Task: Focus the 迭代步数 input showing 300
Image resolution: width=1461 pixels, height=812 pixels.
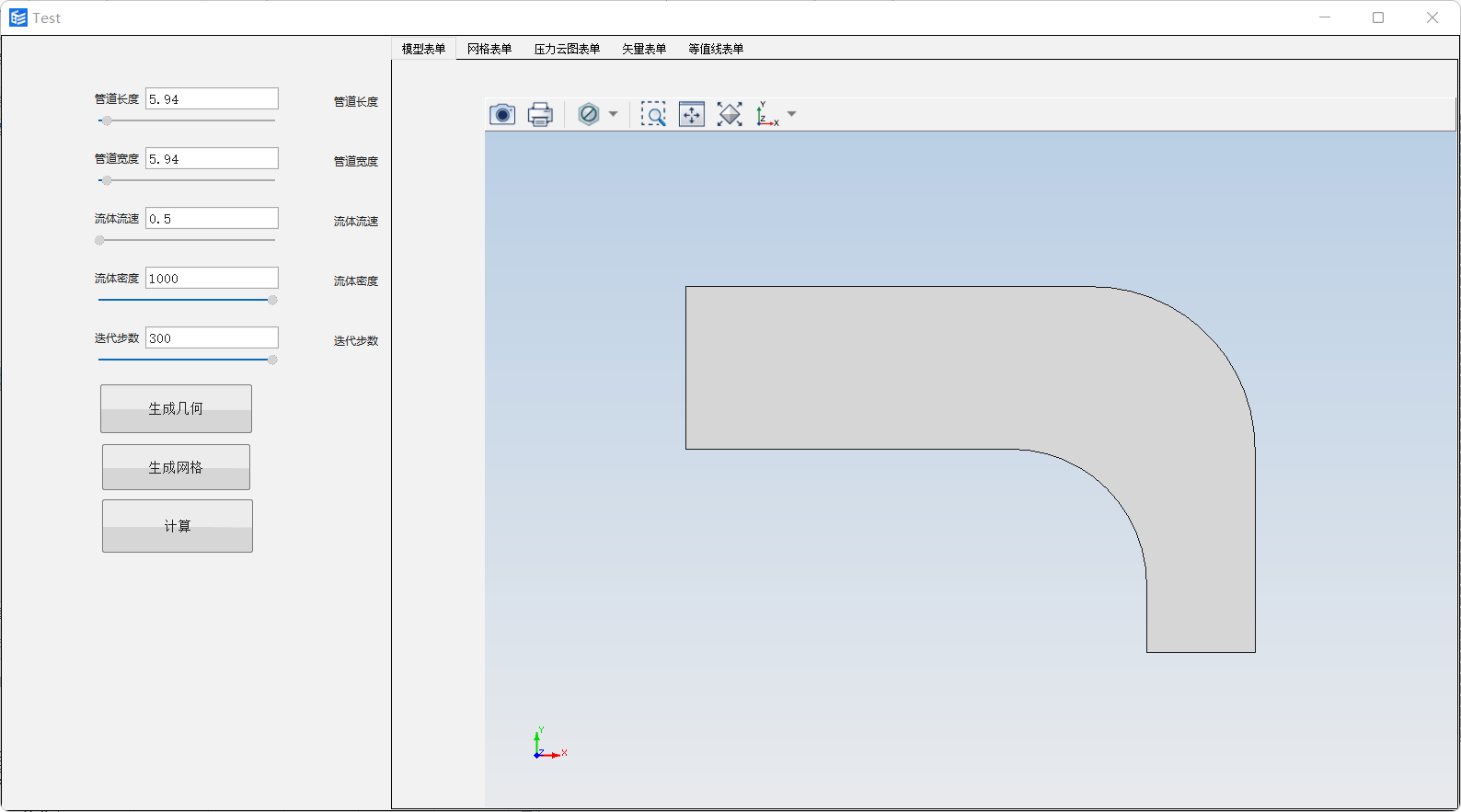Action: (212, 337)
